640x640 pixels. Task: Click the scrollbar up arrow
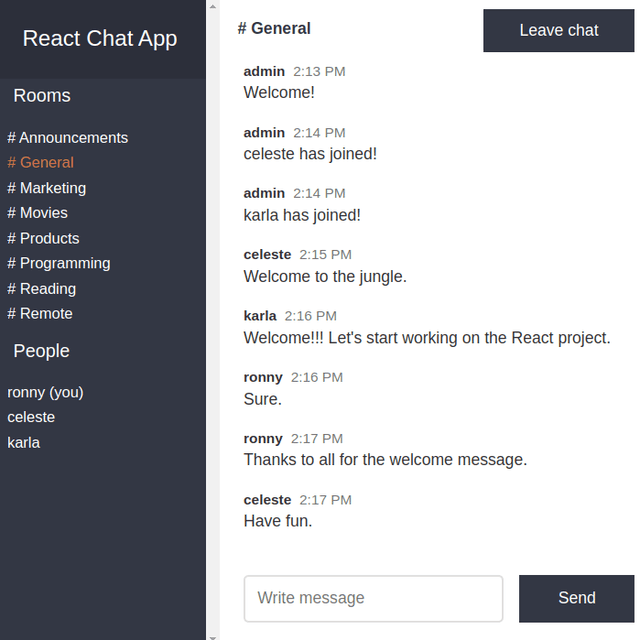point(213,6)
